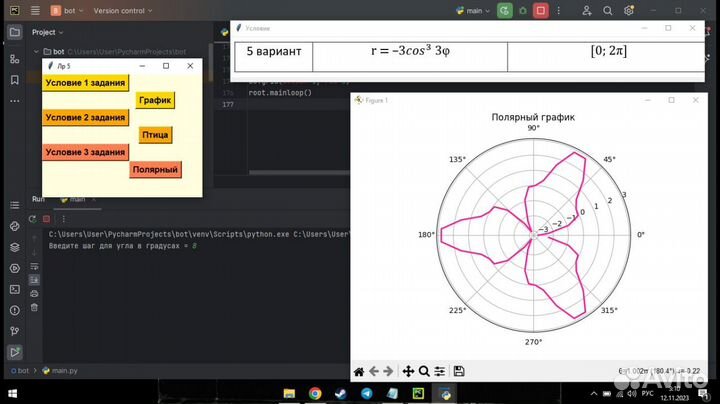Rerun main using the Run panel rerun icon

coord(34,219)
